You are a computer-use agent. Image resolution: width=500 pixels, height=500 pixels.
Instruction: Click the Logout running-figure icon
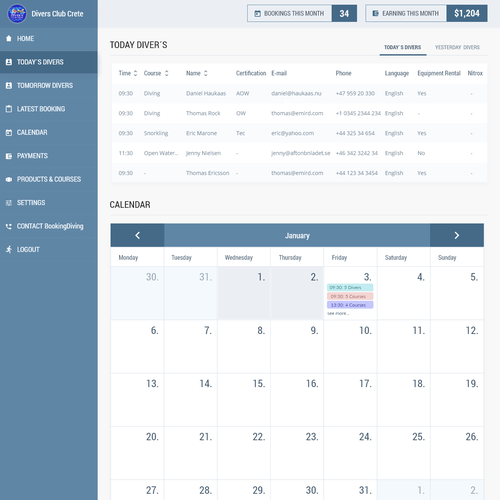pos(9,249)
